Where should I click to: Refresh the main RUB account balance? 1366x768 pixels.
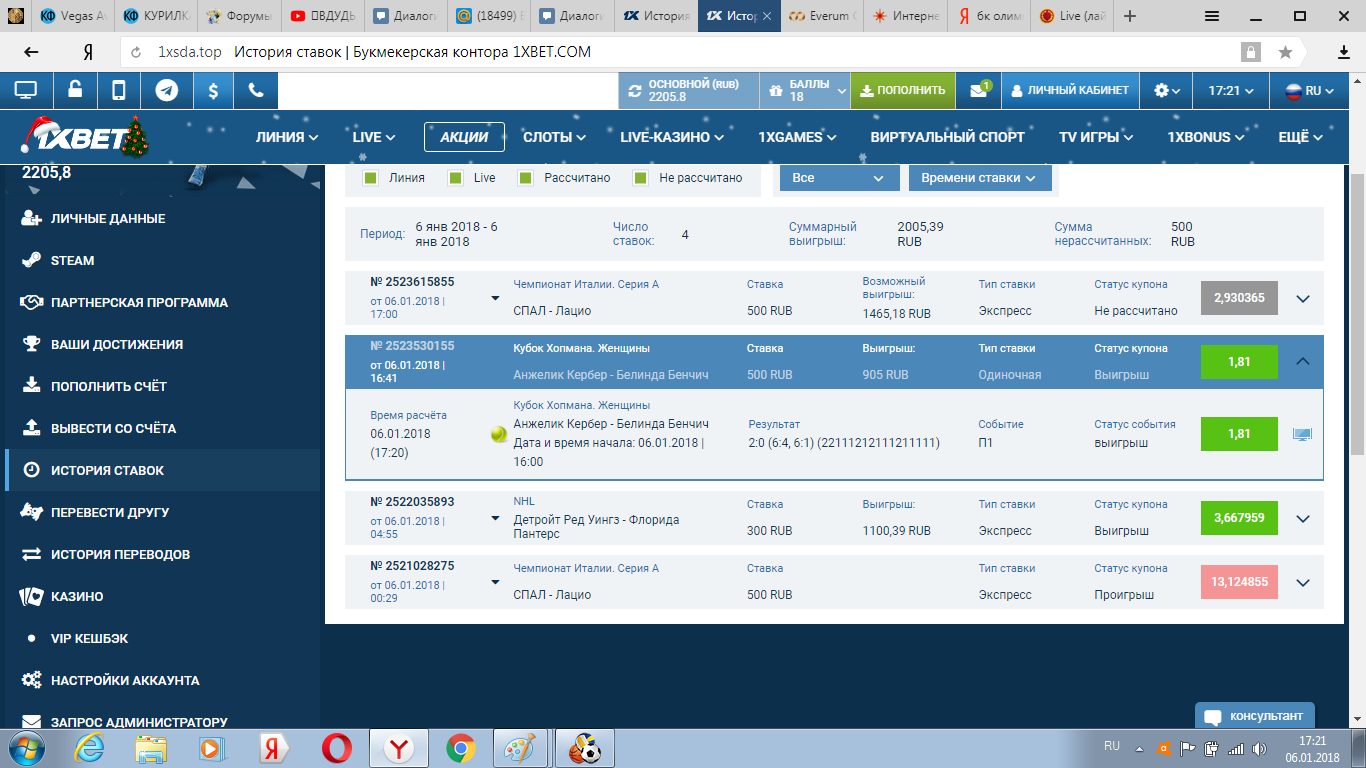click(634, 91)
